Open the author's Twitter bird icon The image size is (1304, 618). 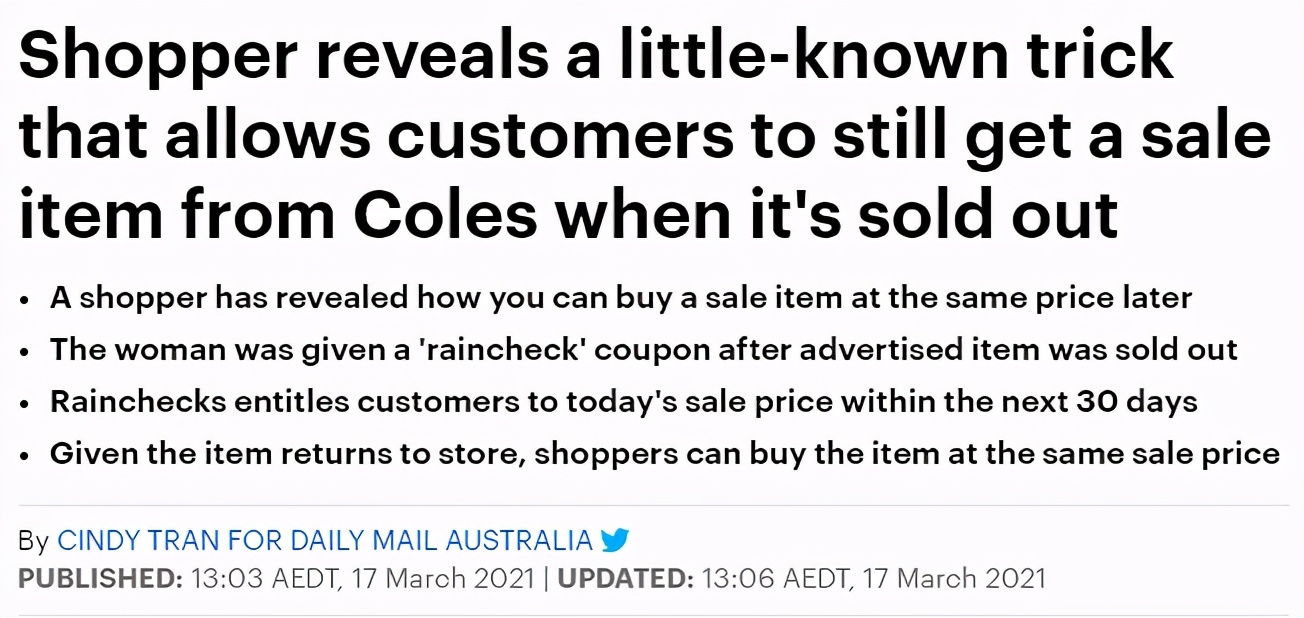coord(615,541)
